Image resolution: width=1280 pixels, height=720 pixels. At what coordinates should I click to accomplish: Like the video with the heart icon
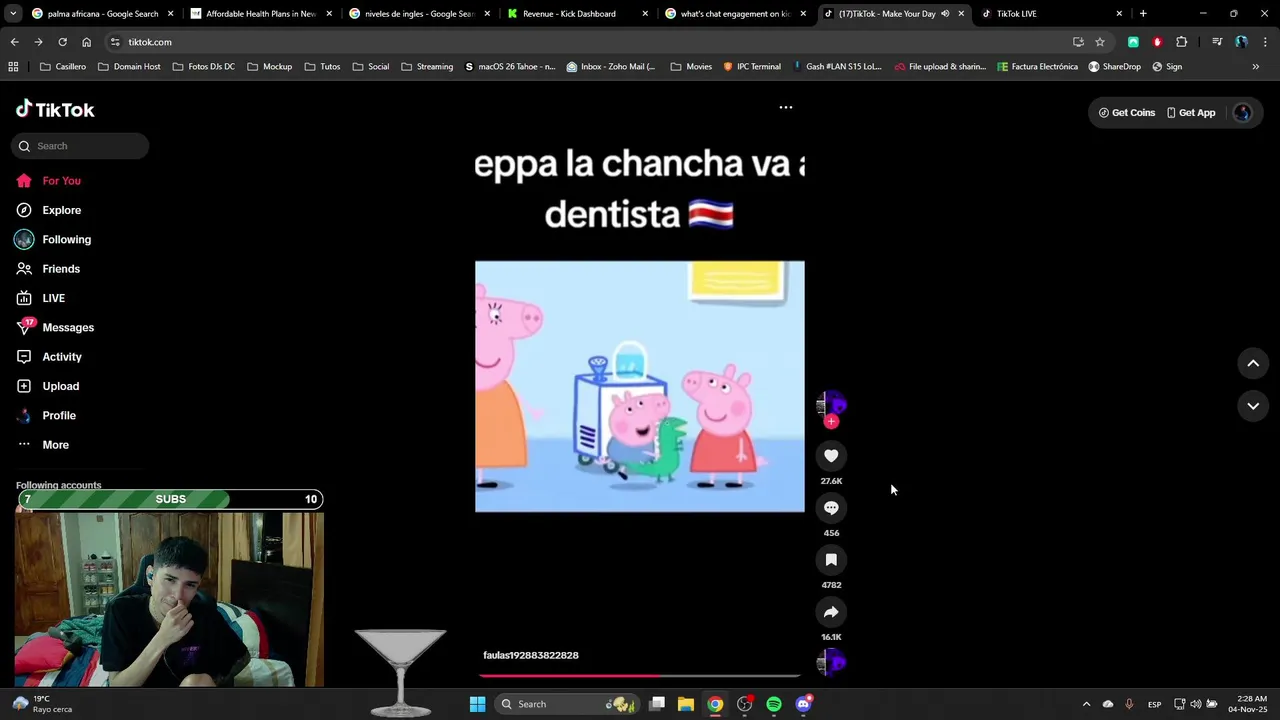[x=831, y=456]
